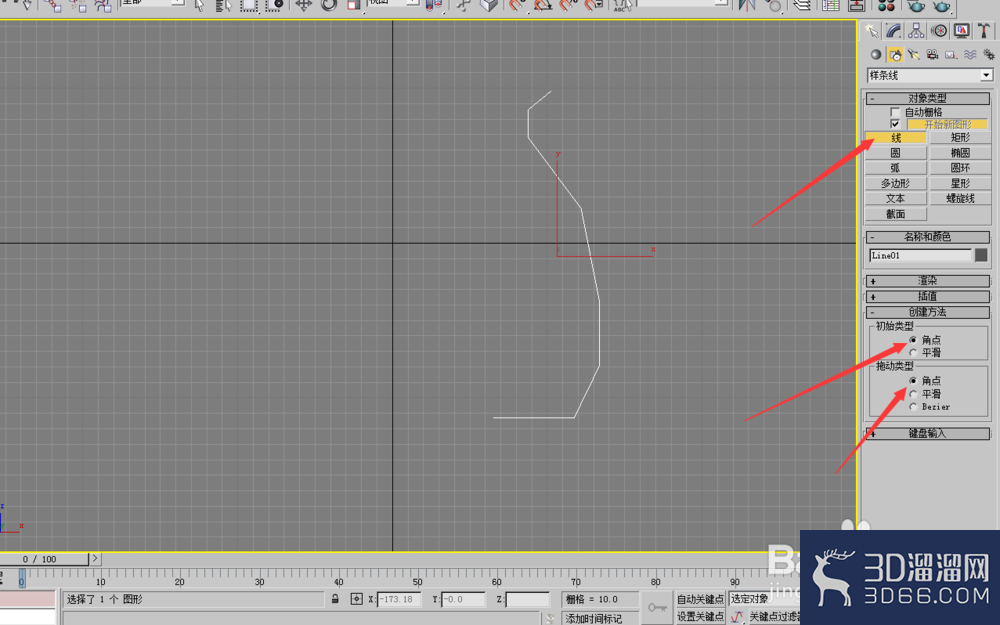The width and height of the screenshot is (1000, 625).
Task: Select the Cameras category icon
Action: pyautogui.click(x=932, y=55)
